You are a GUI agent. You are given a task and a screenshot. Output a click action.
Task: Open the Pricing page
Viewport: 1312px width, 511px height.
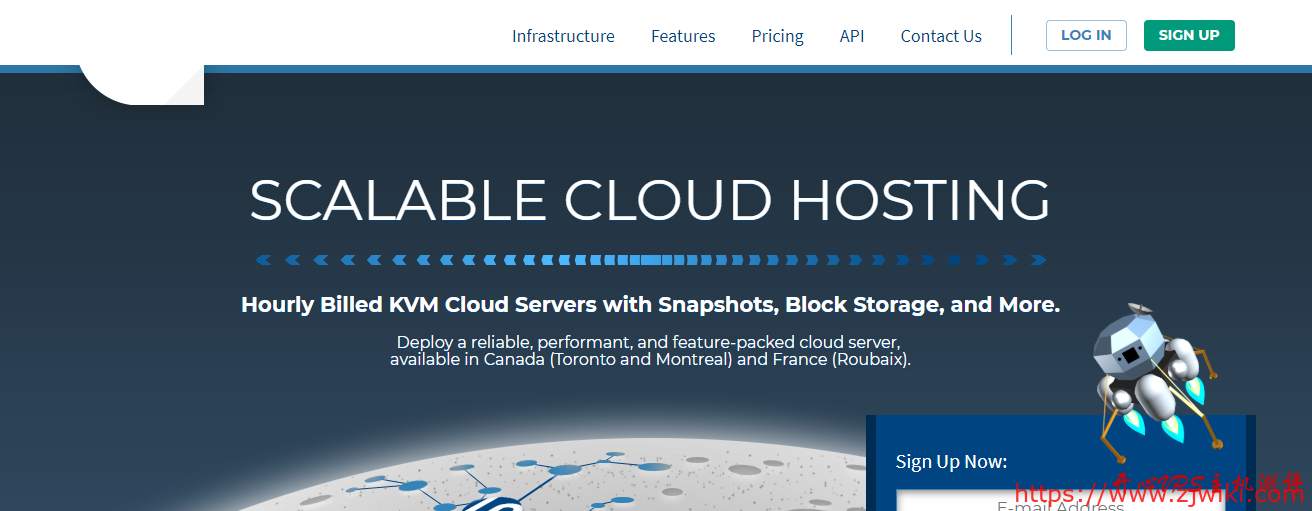pyautogui.click(x=777, y=36)
